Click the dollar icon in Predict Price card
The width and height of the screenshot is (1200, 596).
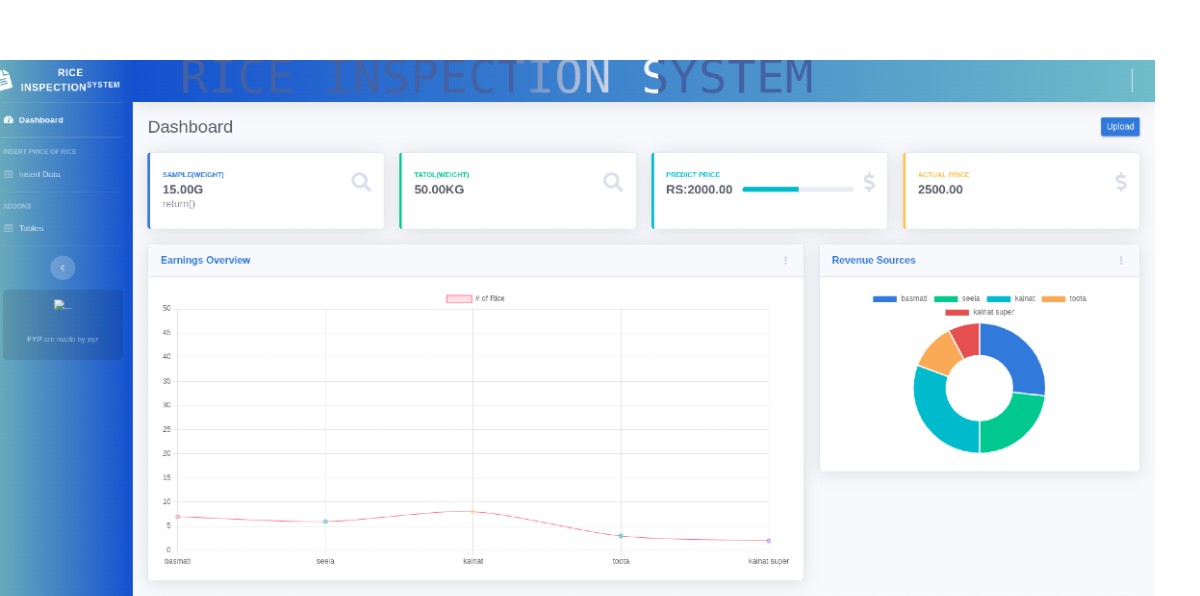tap(869, 182)
